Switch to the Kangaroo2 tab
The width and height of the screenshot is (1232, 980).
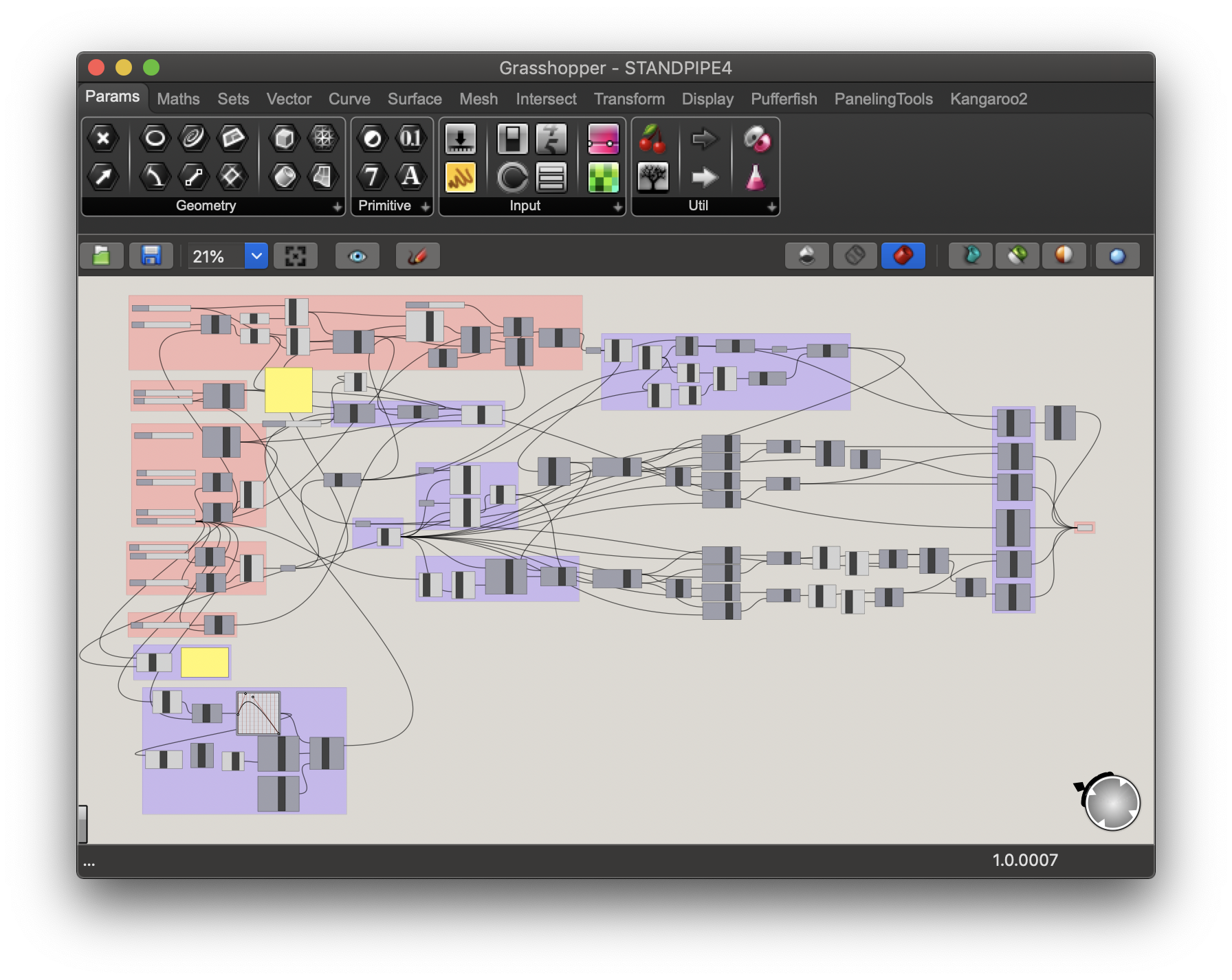click(988, 99)
